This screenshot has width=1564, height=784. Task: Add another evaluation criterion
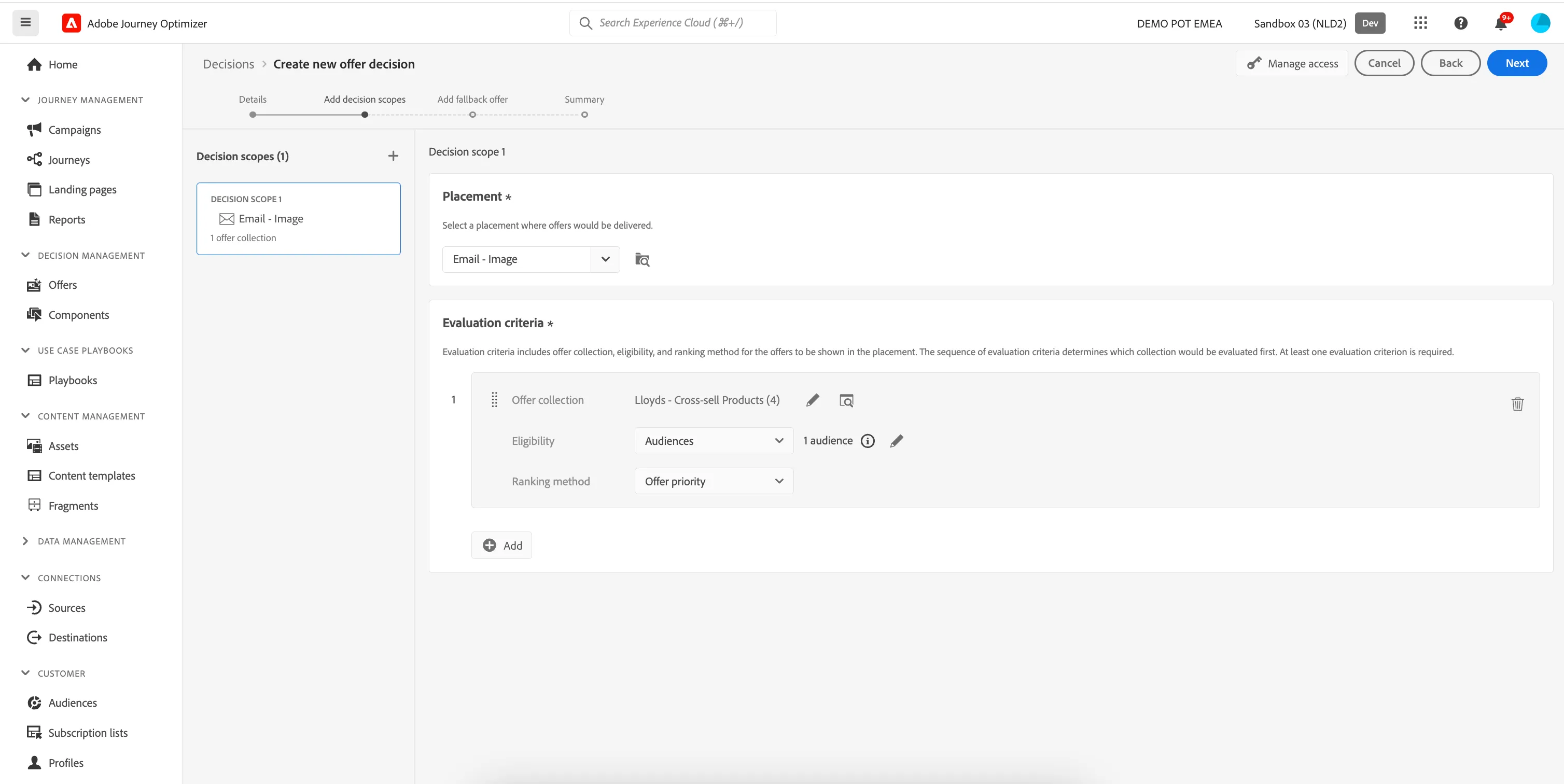pyautogui.click(x=501, y=545)
